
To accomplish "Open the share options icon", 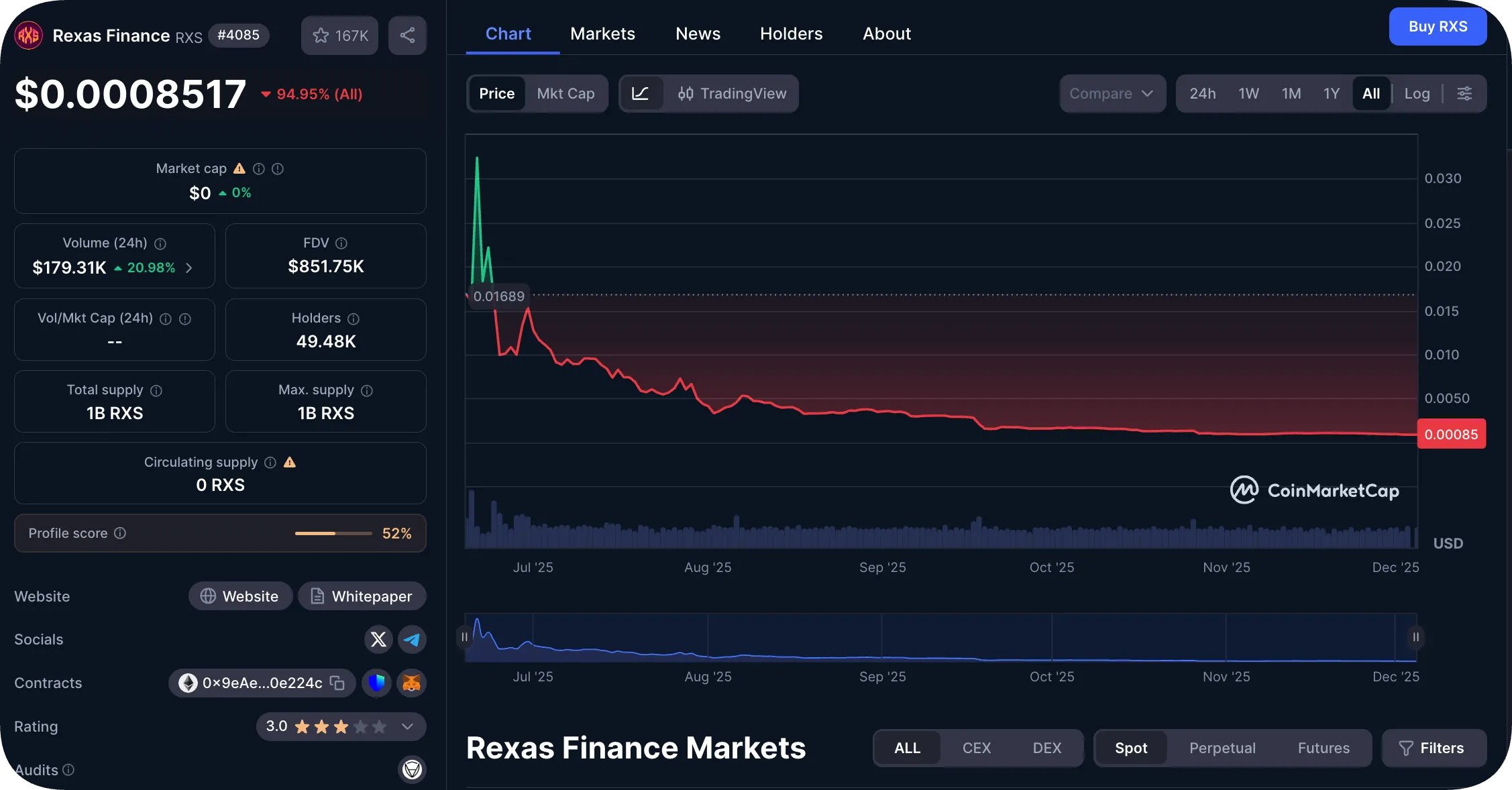I will (x=407, y=35).
